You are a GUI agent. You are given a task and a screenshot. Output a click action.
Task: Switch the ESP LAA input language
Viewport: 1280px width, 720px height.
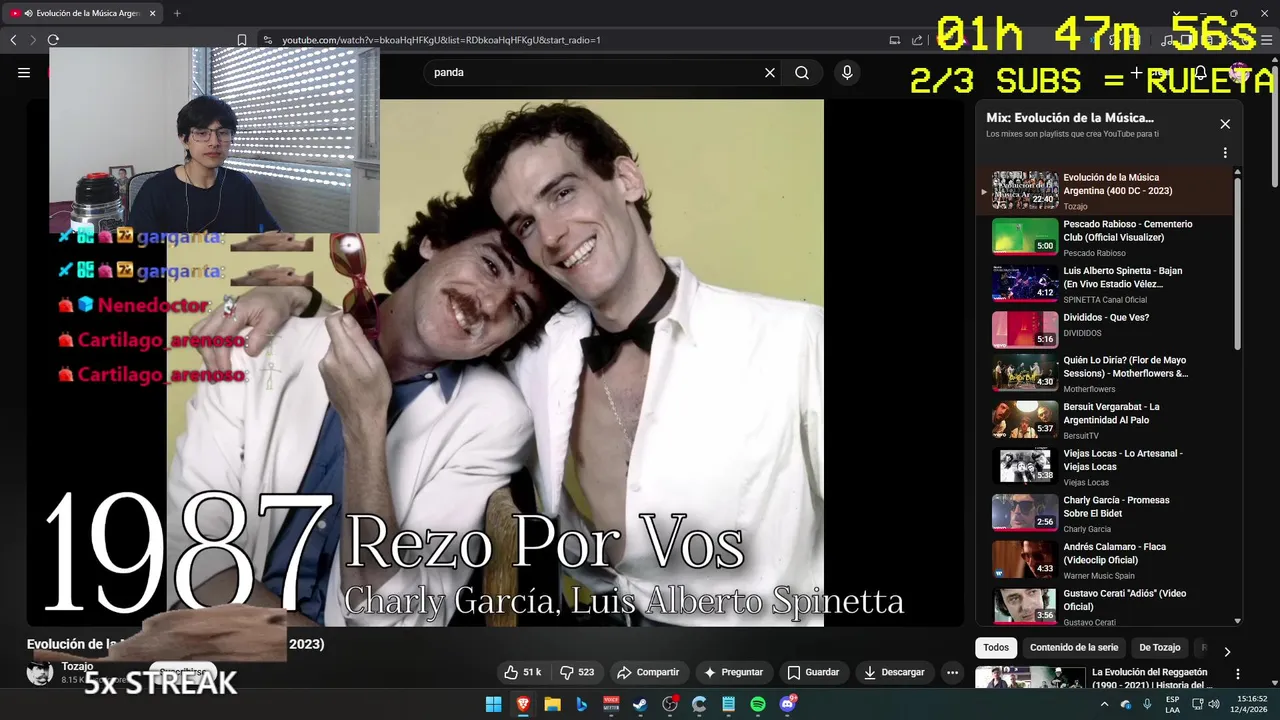point(1172,705)
